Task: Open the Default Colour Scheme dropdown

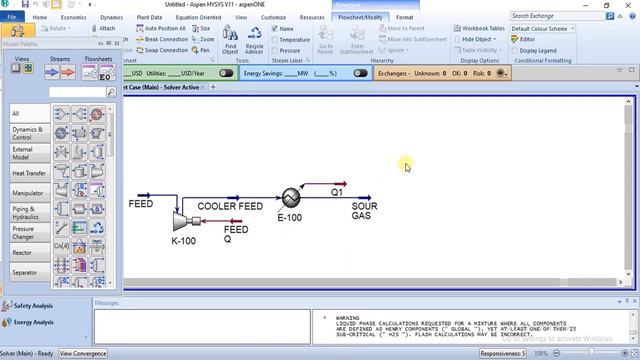Action: 542,29
